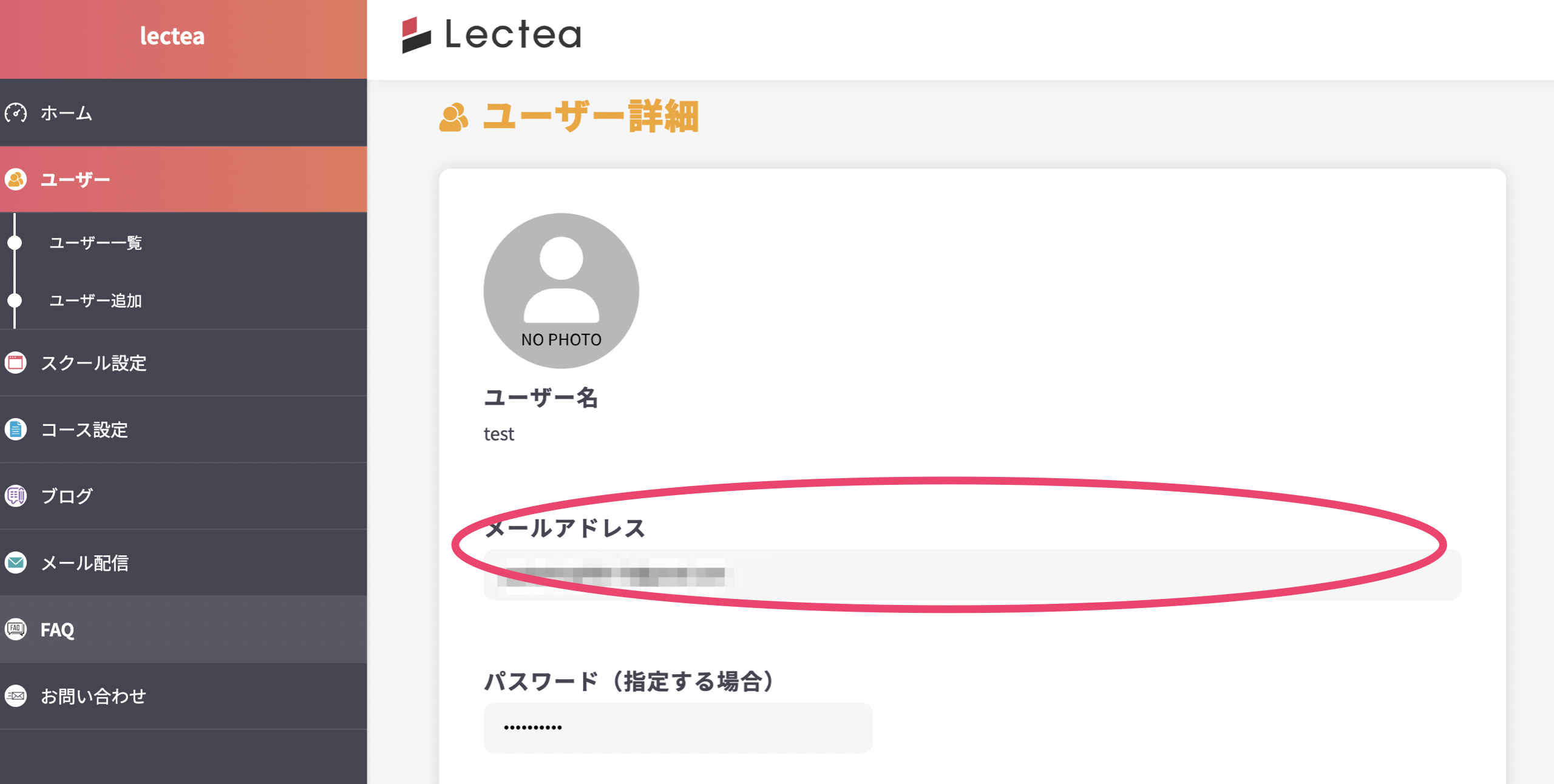
Task: Click the Contact (お問い合わせ) envelope icon
Action: click(x=16, y=696)
